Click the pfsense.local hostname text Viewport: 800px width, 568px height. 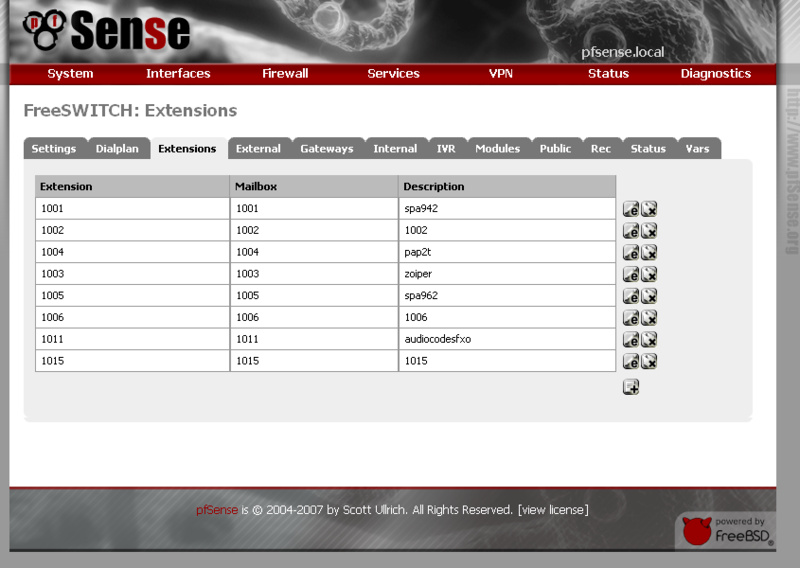coord(622,52)
